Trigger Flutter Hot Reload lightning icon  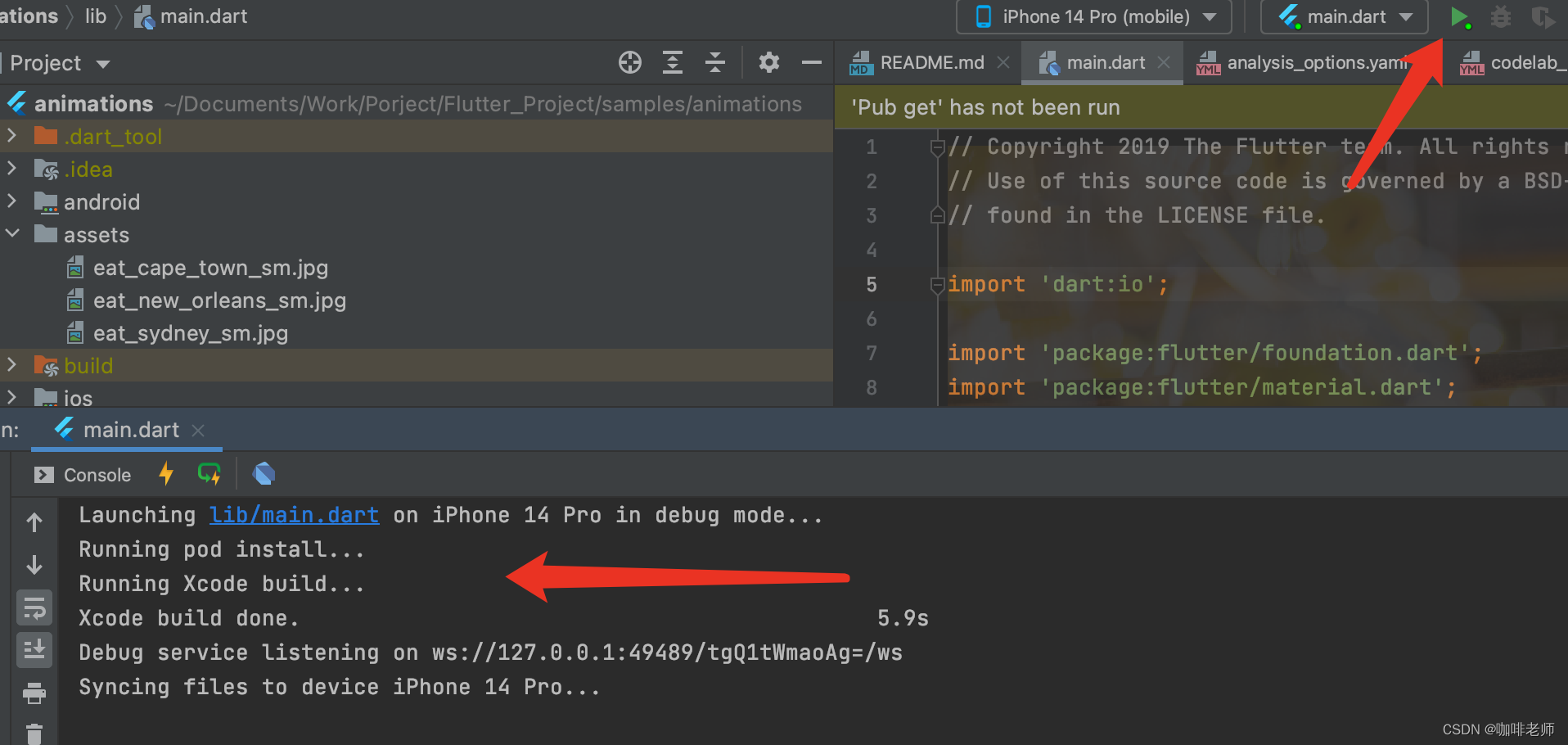166,474
